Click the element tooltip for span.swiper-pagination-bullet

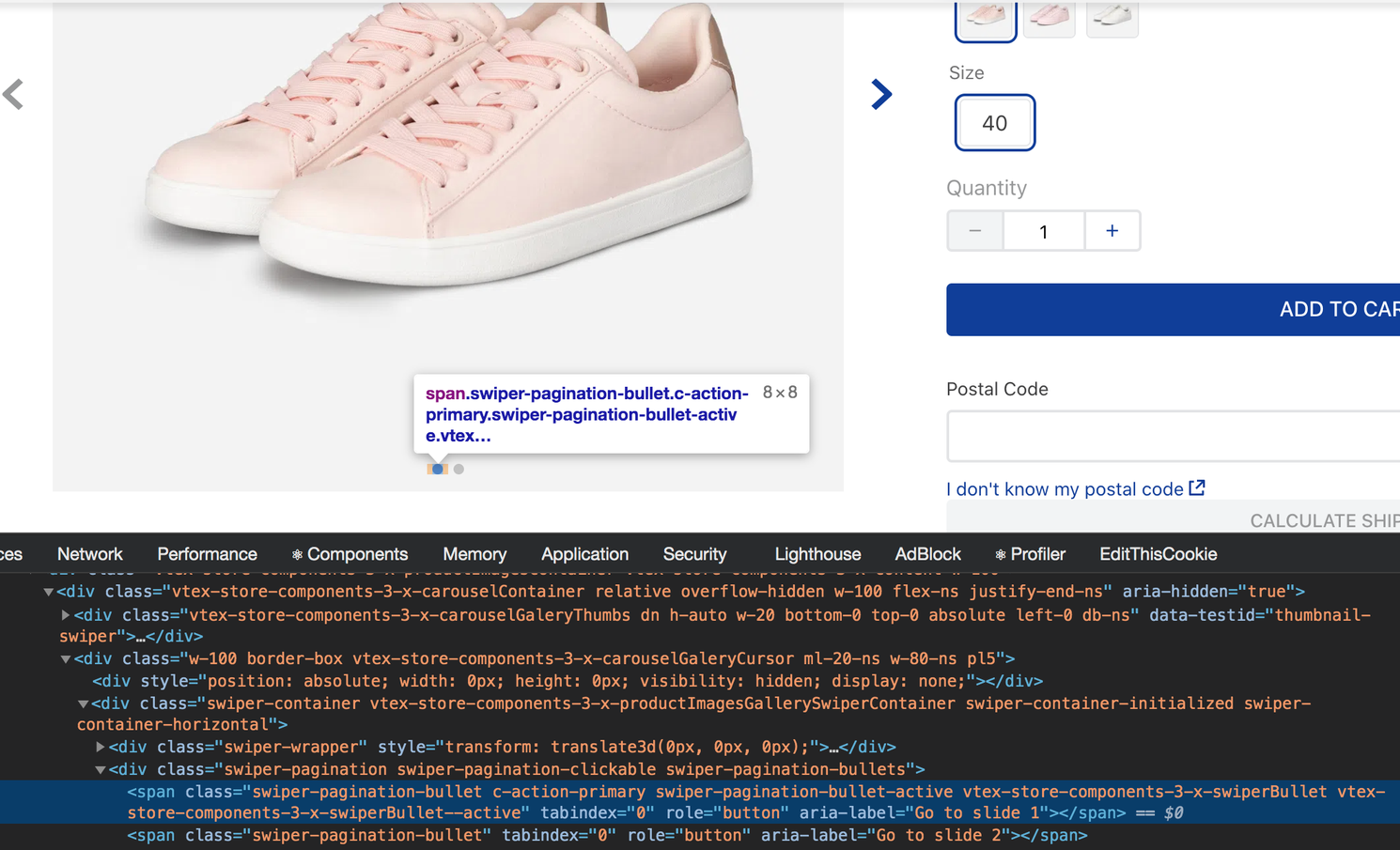[x=611, y=414]
